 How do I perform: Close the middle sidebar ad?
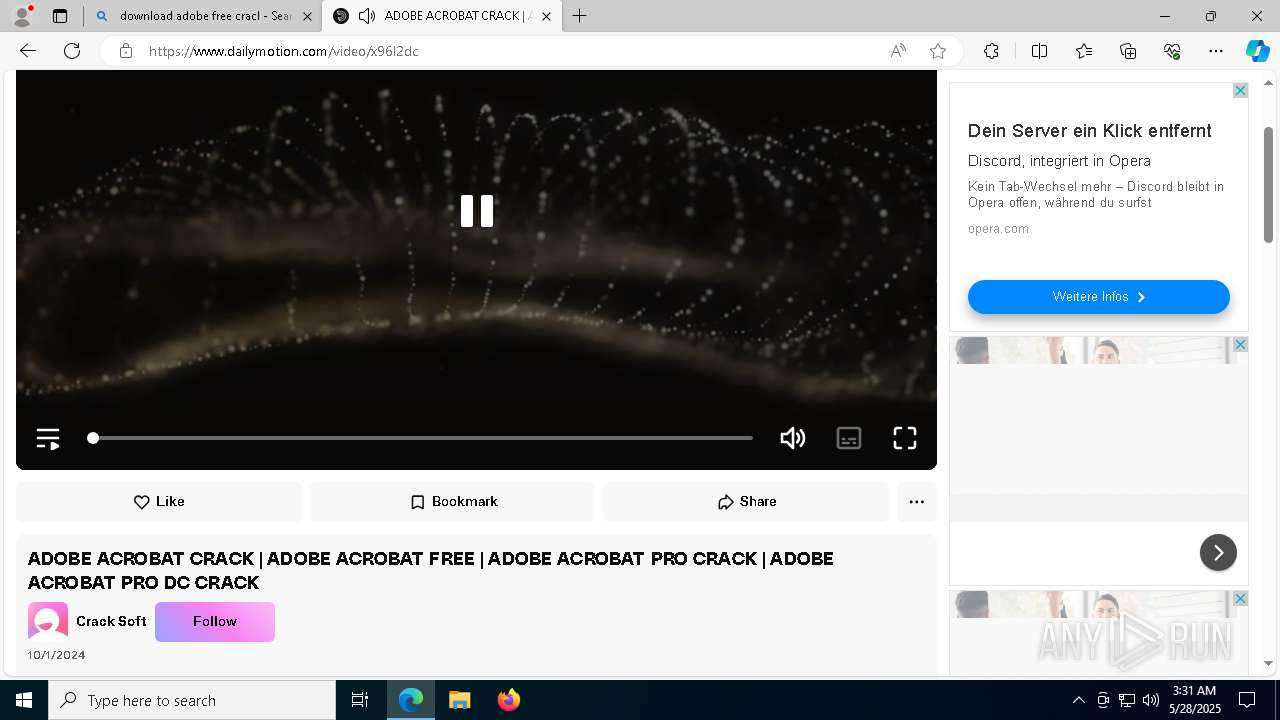pos(1240,345)
